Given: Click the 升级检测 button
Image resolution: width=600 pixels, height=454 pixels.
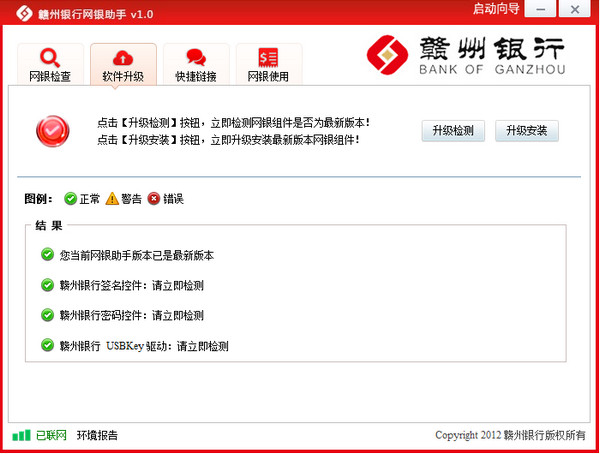Looking at the screenshot, I should 453,131.
